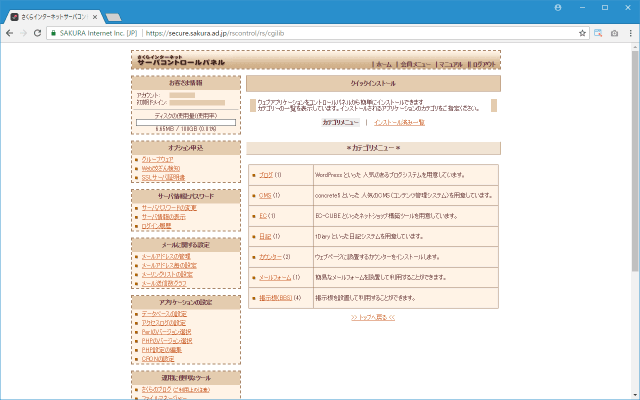Open the ログイン履歴 link

coord(156,226)
